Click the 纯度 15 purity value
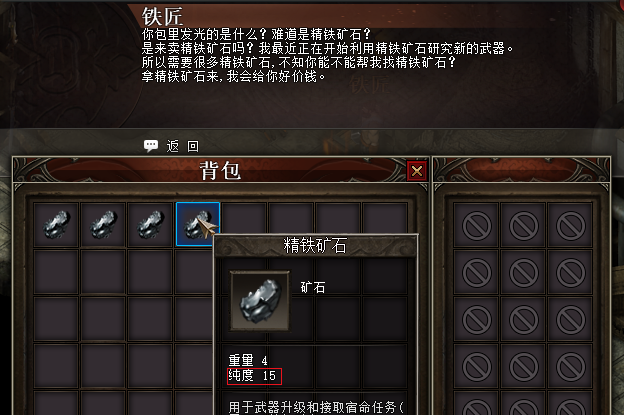 (254, 376)
